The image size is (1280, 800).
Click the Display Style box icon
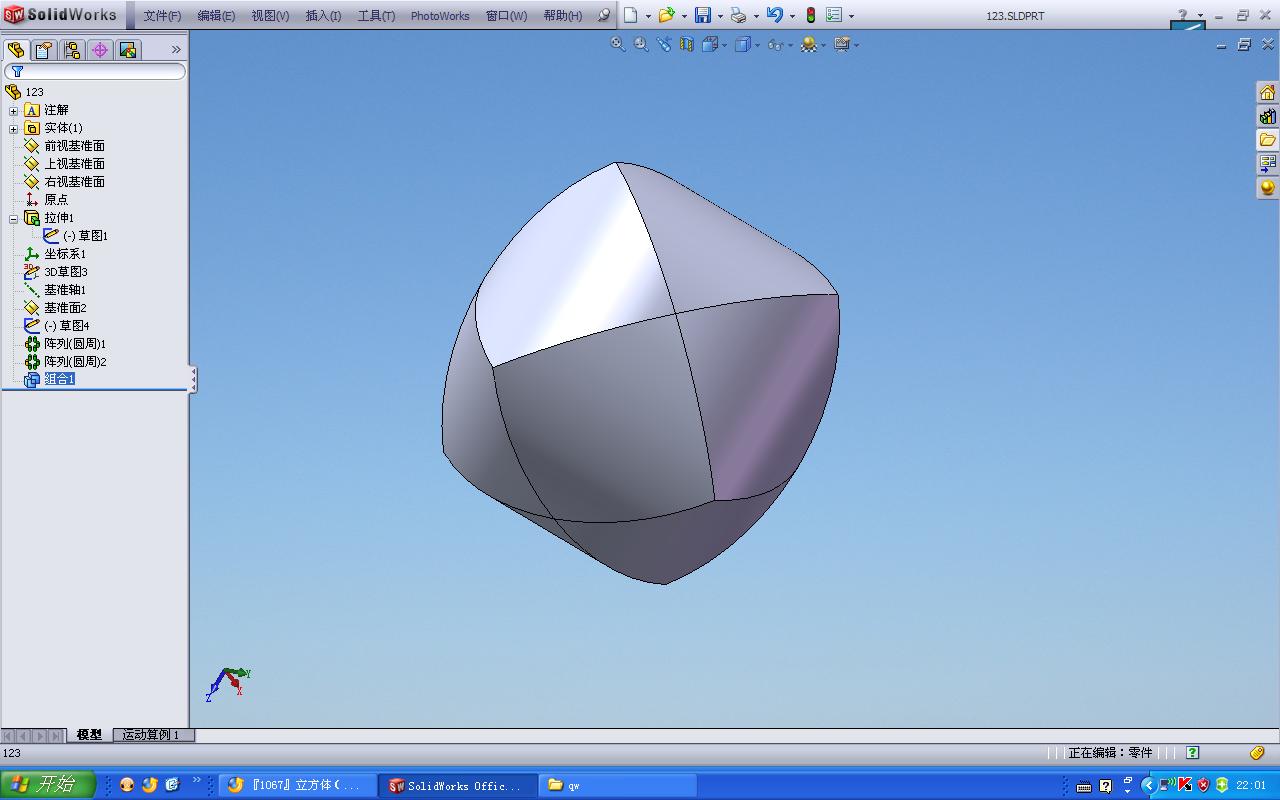click(743, 44)
